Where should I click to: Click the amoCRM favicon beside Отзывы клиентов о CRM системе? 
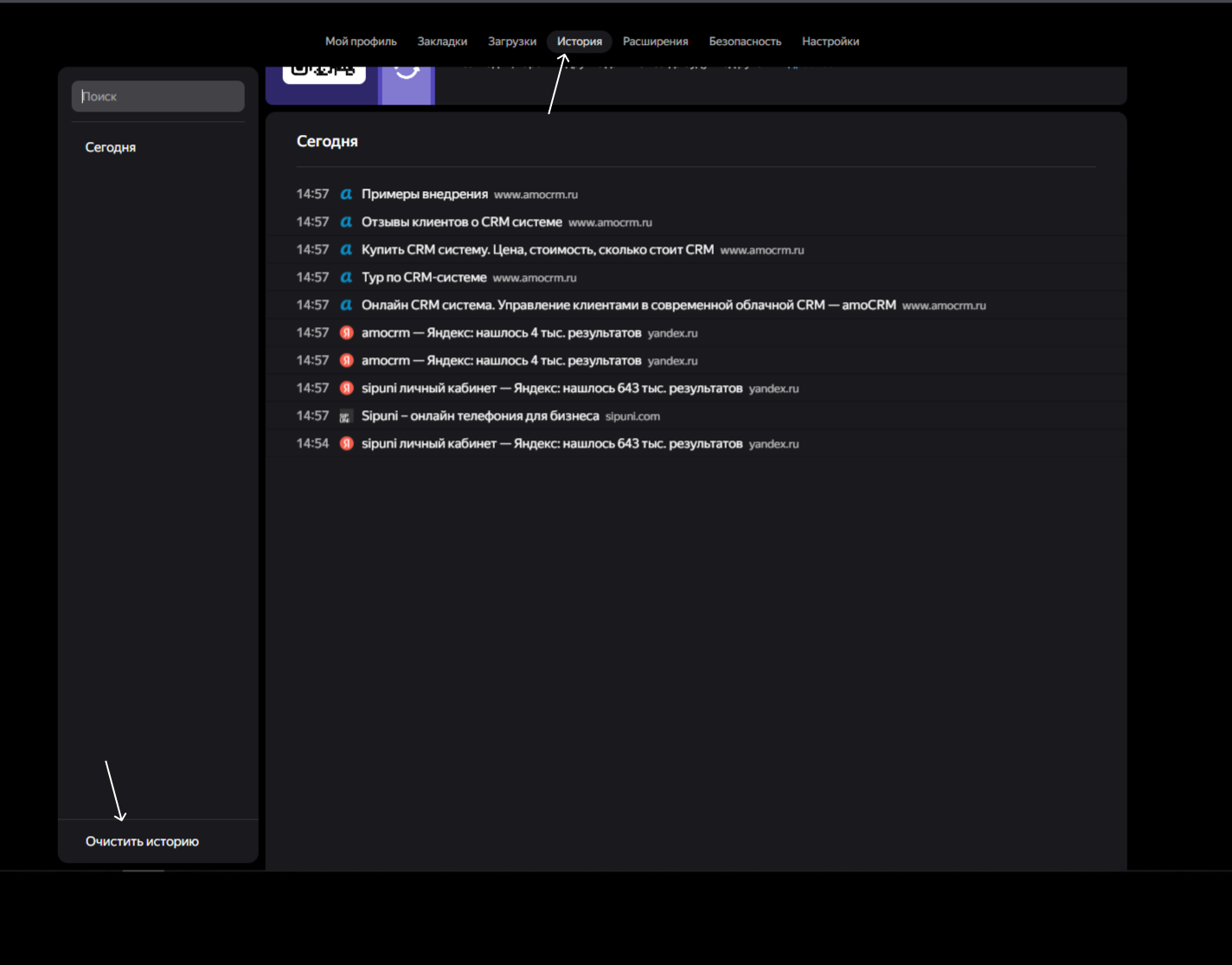tap(346, 222)
